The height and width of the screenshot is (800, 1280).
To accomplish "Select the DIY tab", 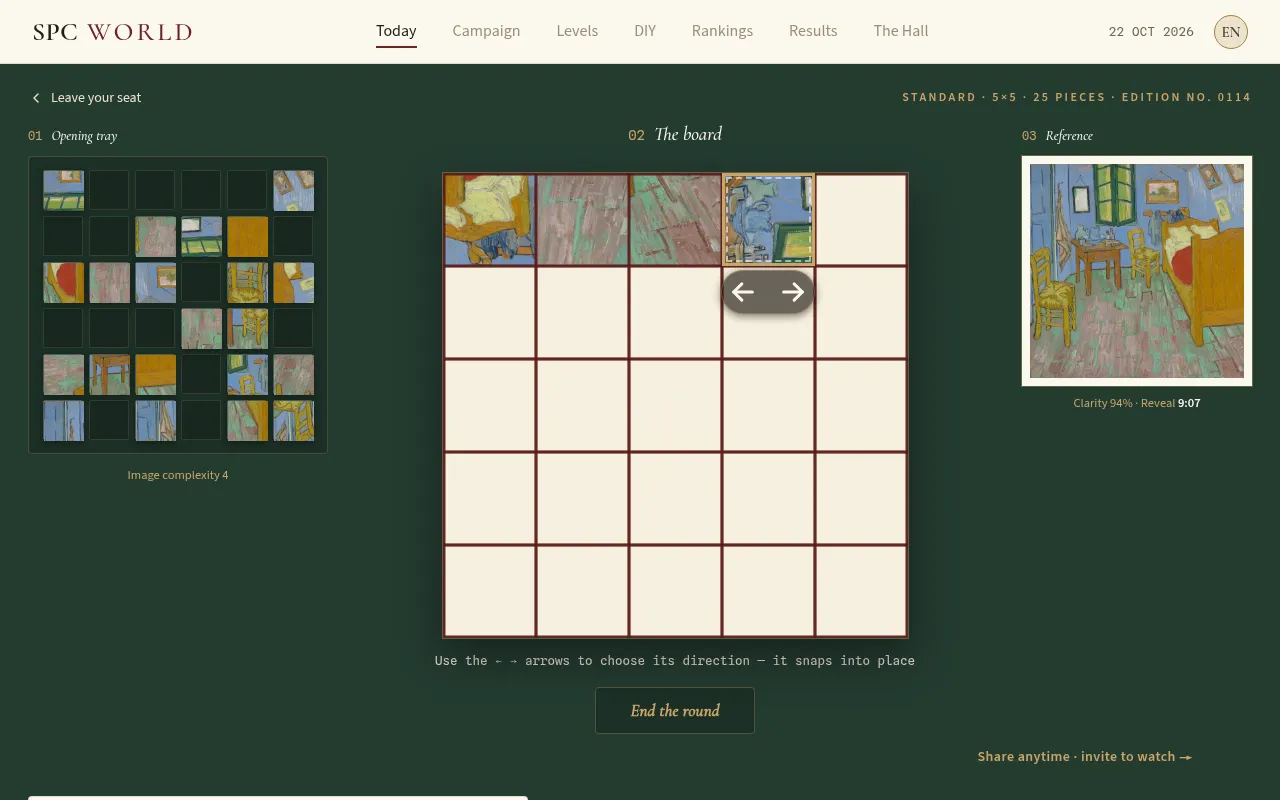I will (645, 31).
